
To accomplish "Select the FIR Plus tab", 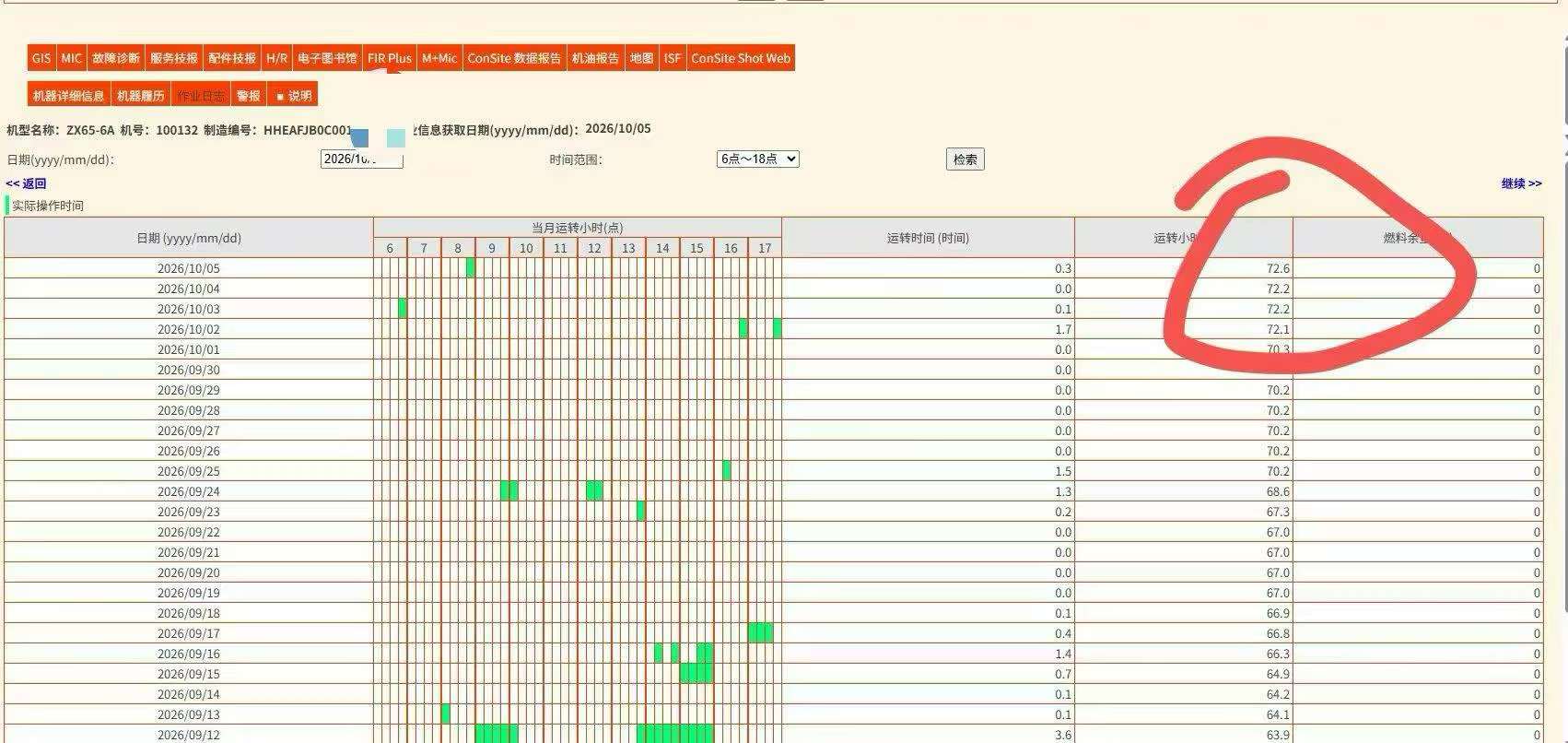I will tap(390, 58).
